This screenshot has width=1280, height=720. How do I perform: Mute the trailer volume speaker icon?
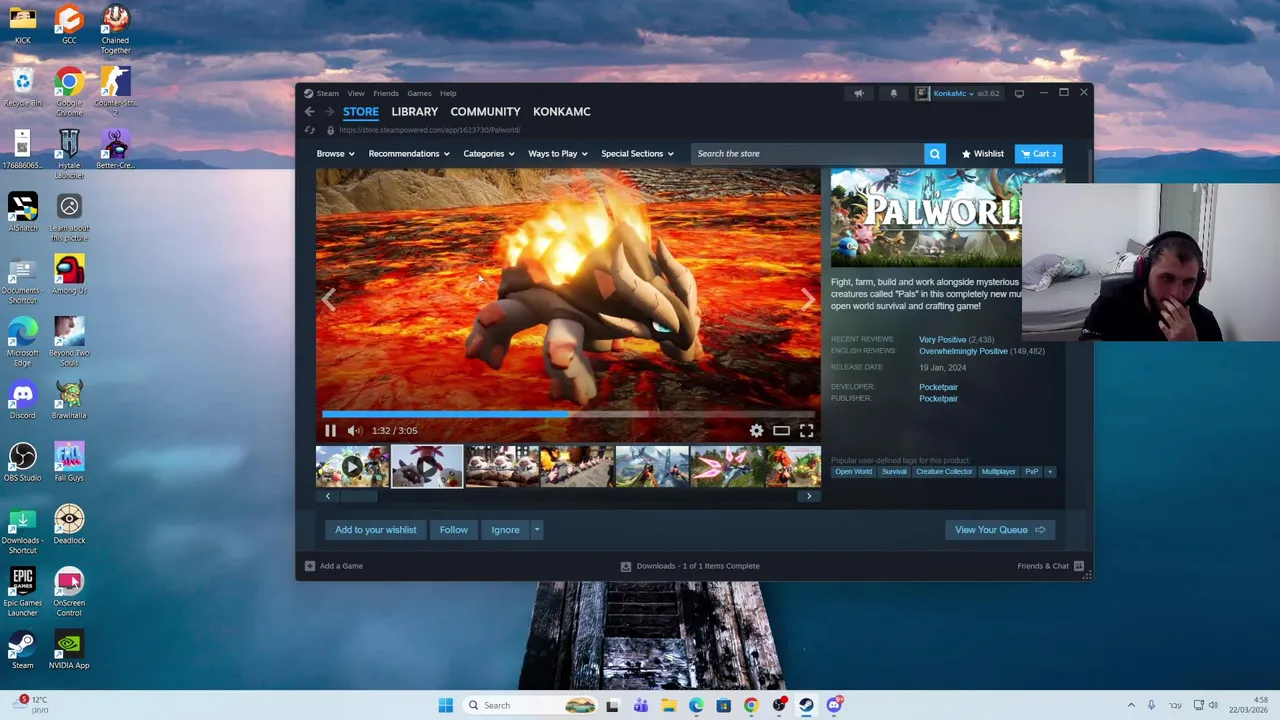(354, 431)
